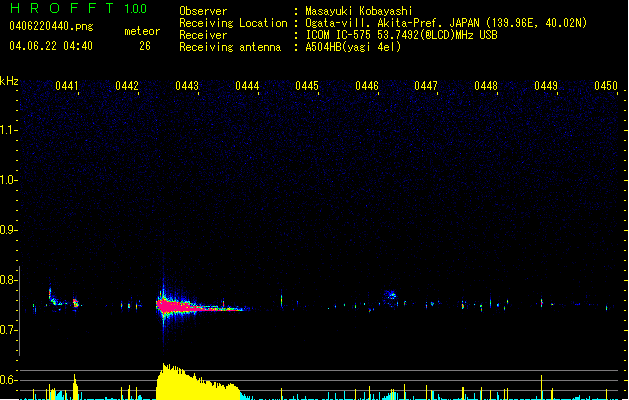Click the 1.1 kHz frequency axis label
Image resolution: width=629 pixels, height=400 pixels.
(8, 130)
